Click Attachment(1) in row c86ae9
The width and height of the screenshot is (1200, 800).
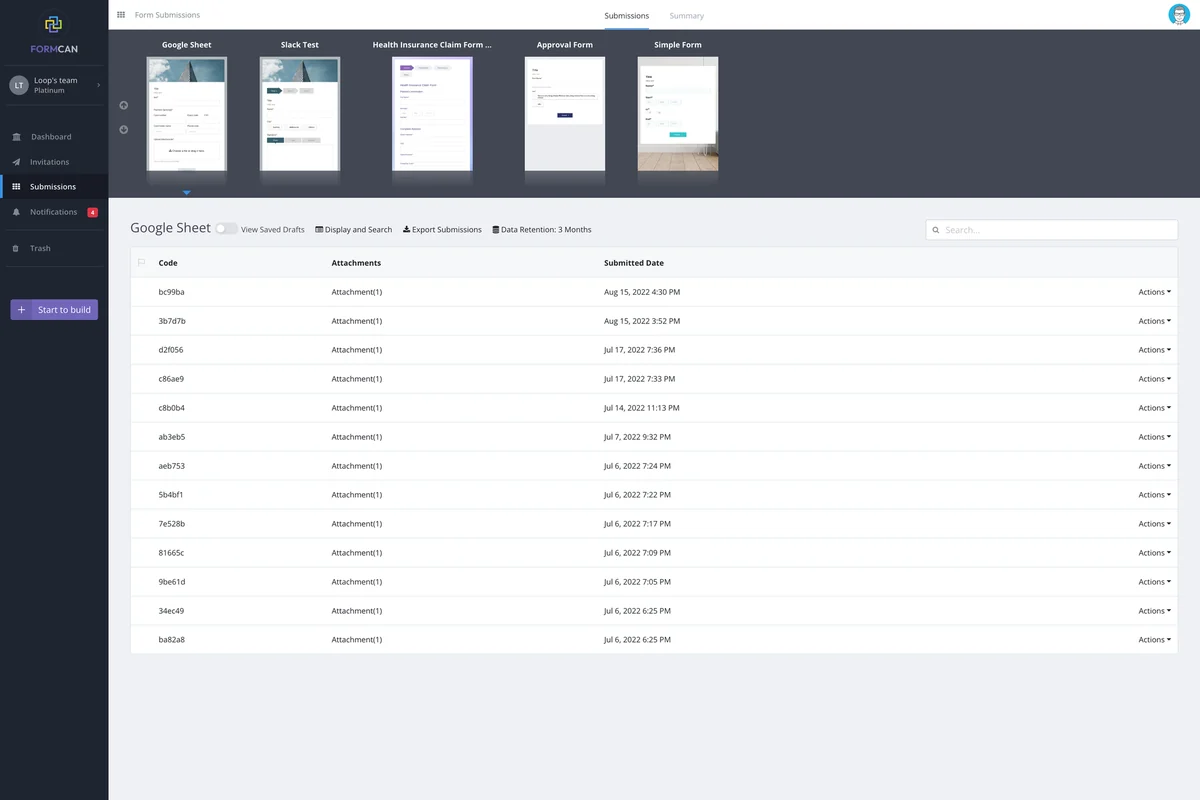coord(357,379)
